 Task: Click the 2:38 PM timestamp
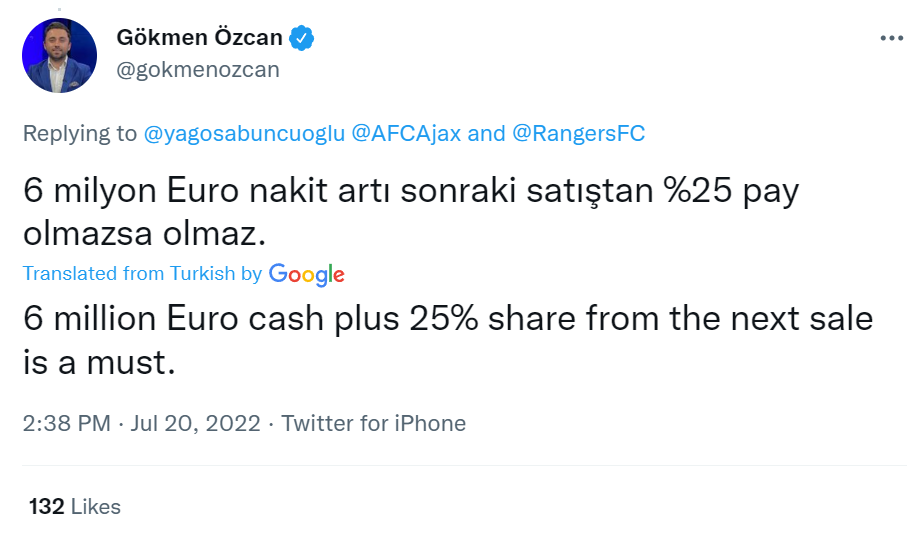[67, 424]
